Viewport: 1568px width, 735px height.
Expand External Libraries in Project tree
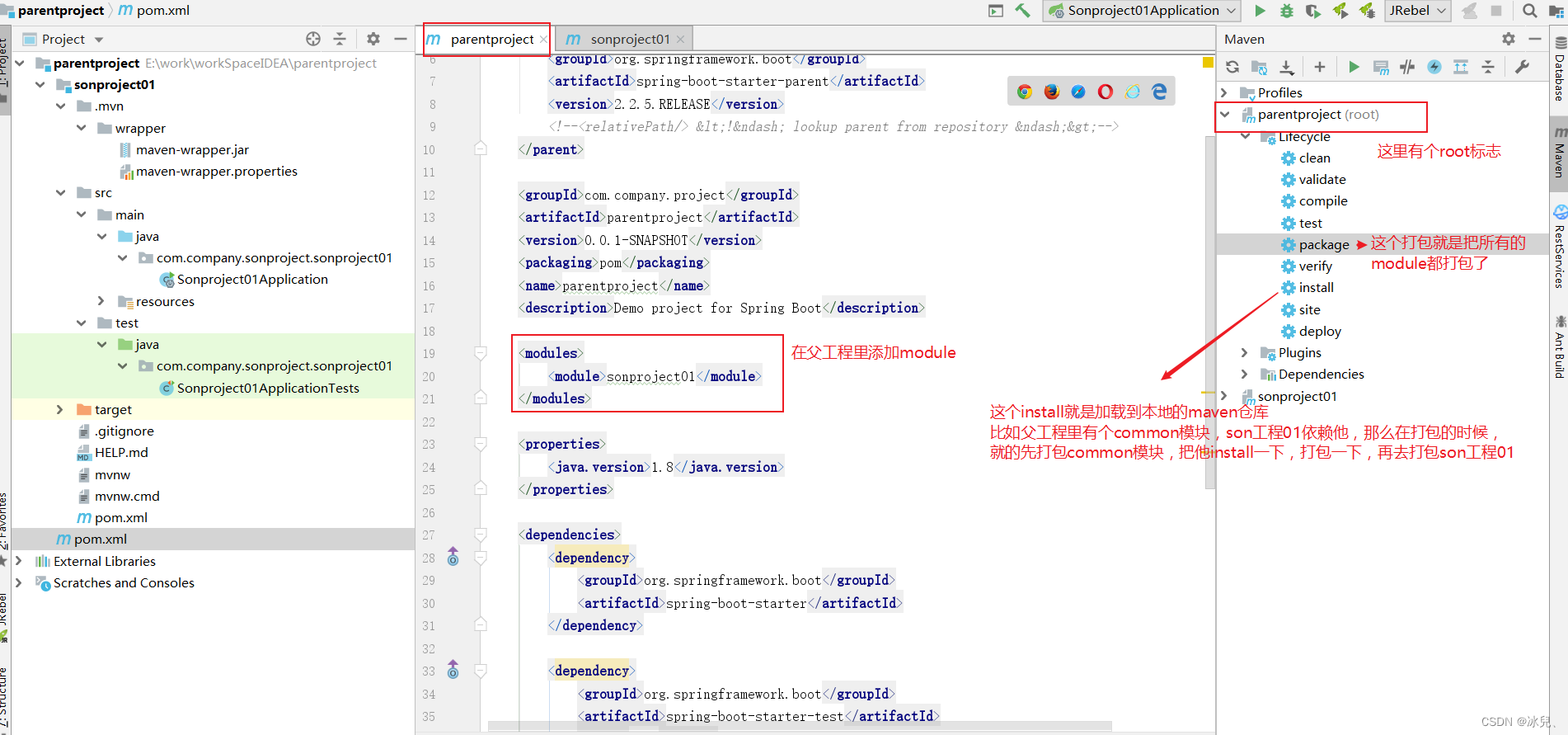point(18,561)
